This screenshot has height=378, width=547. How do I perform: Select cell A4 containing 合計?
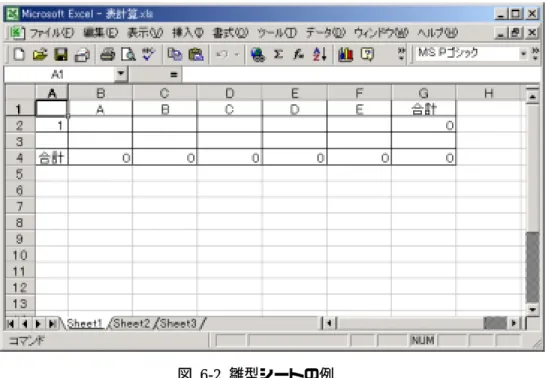[x=52, y=158]
